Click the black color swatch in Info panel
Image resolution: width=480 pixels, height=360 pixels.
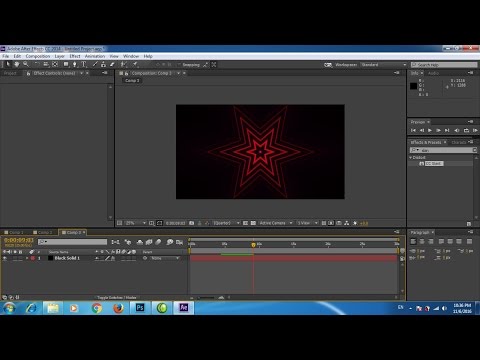[413, 86]
